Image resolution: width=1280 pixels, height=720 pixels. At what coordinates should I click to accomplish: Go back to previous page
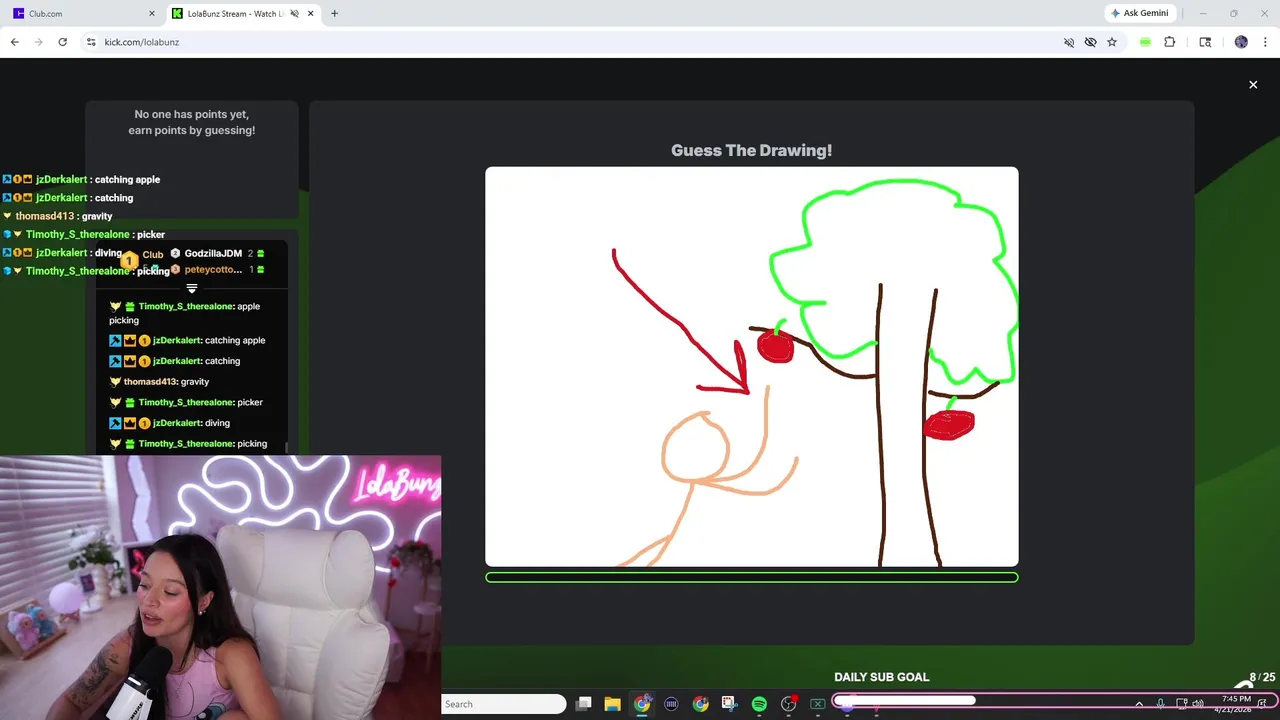pyautogui.click(x=14, y=42)
